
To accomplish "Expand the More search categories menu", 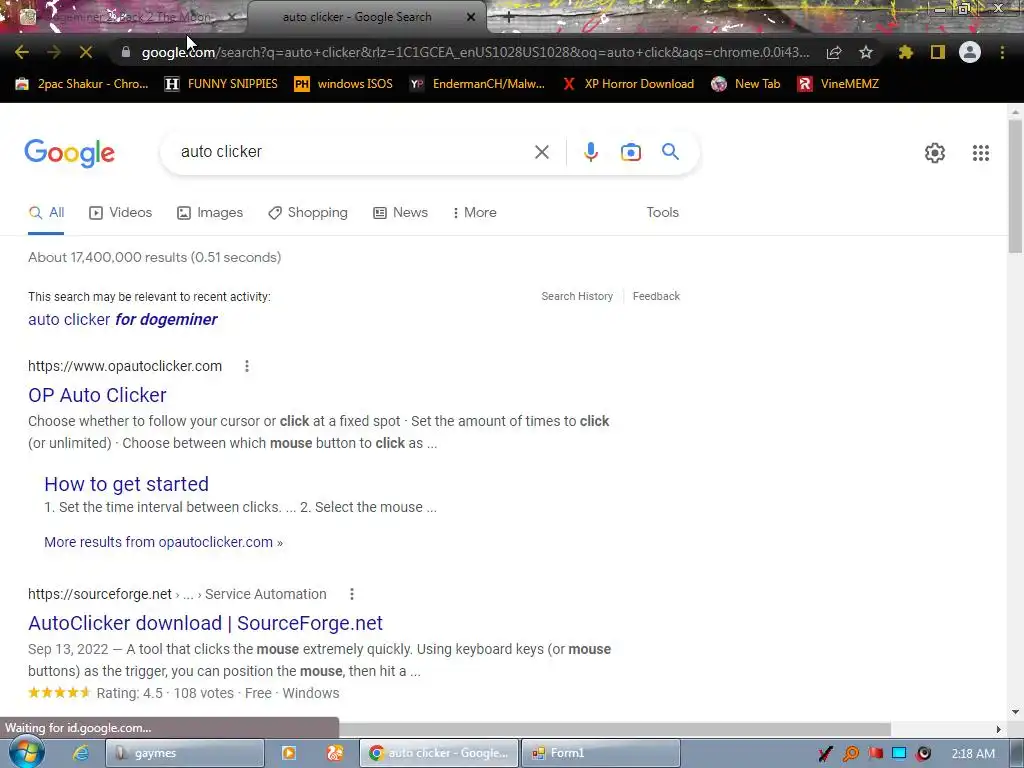I will click(x=475, y=213).
